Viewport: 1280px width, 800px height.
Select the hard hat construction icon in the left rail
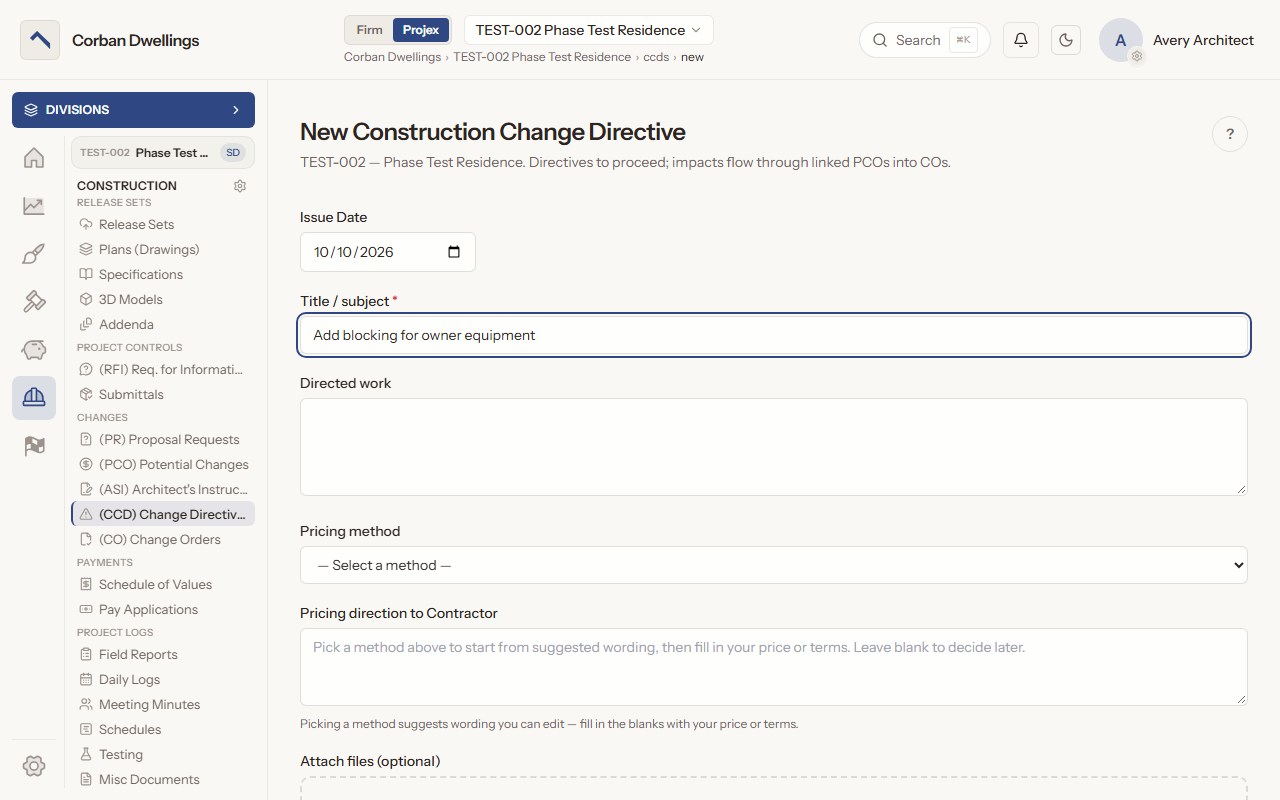coord(34,398)
